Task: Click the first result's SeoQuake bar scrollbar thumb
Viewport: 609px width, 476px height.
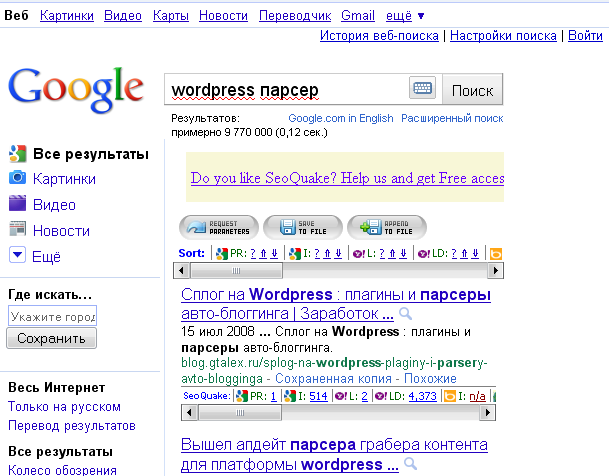Action: (240, 412)
